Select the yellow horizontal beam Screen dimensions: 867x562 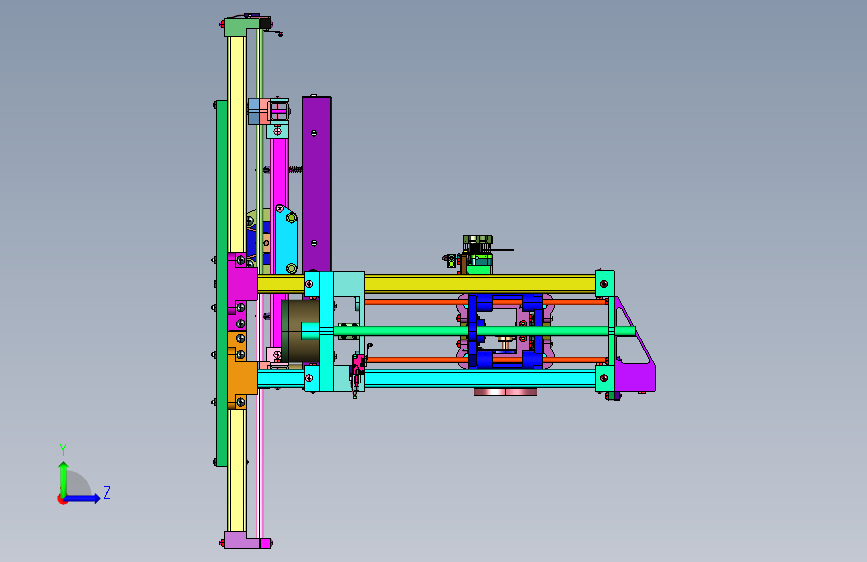click(x=426, y=284)
